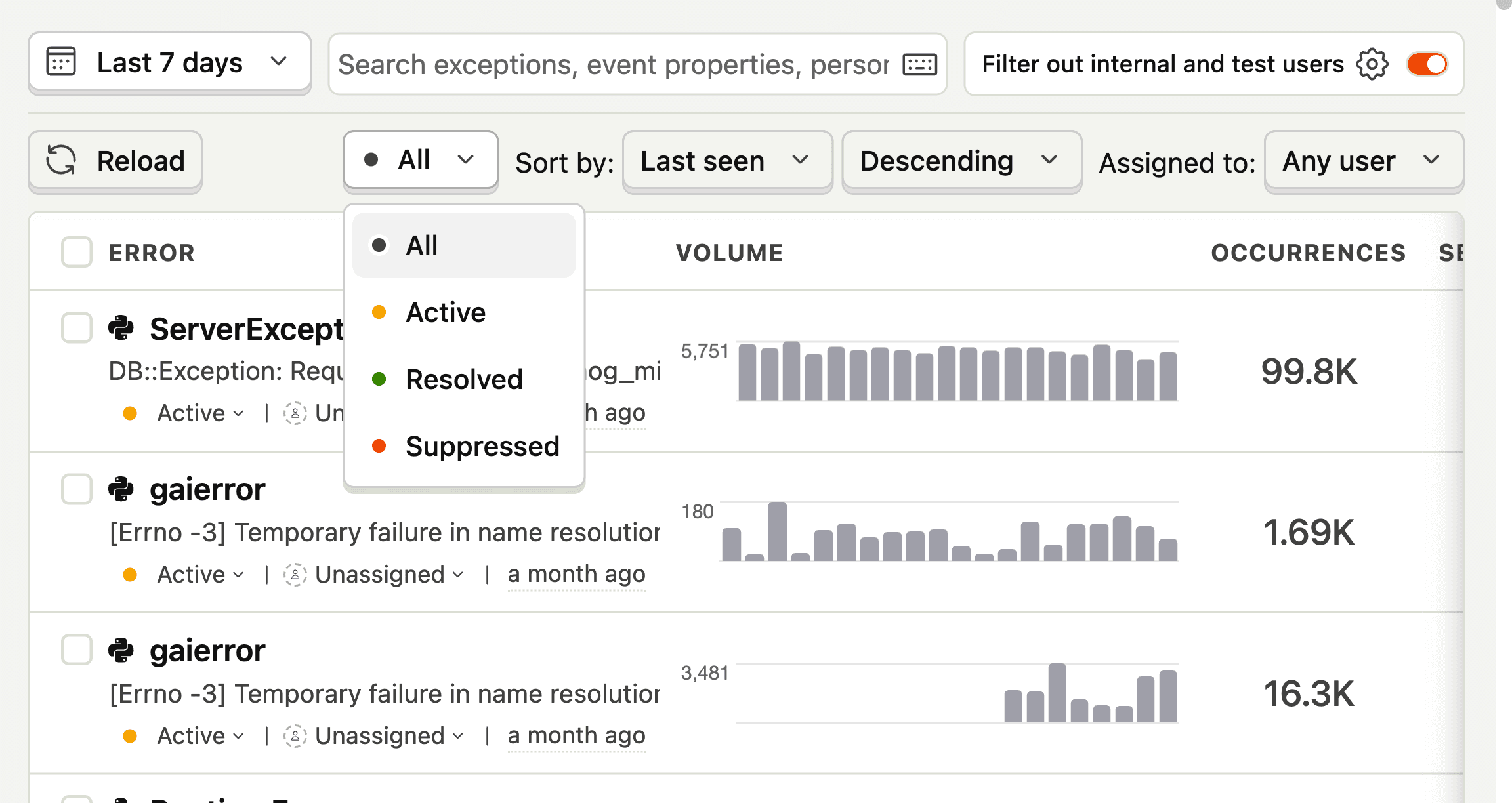
Task: Open gaierror title with 1.69K occurrences
Action: pos(207,490)
